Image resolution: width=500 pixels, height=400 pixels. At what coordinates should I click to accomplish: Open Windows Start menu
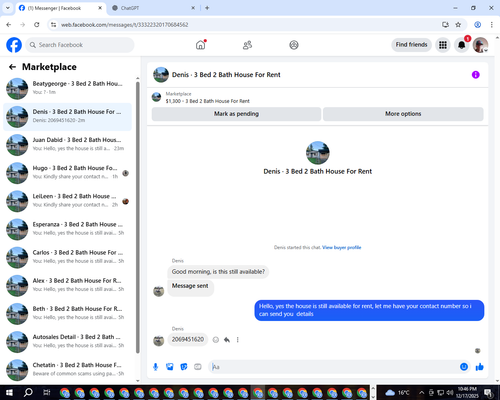9,393
